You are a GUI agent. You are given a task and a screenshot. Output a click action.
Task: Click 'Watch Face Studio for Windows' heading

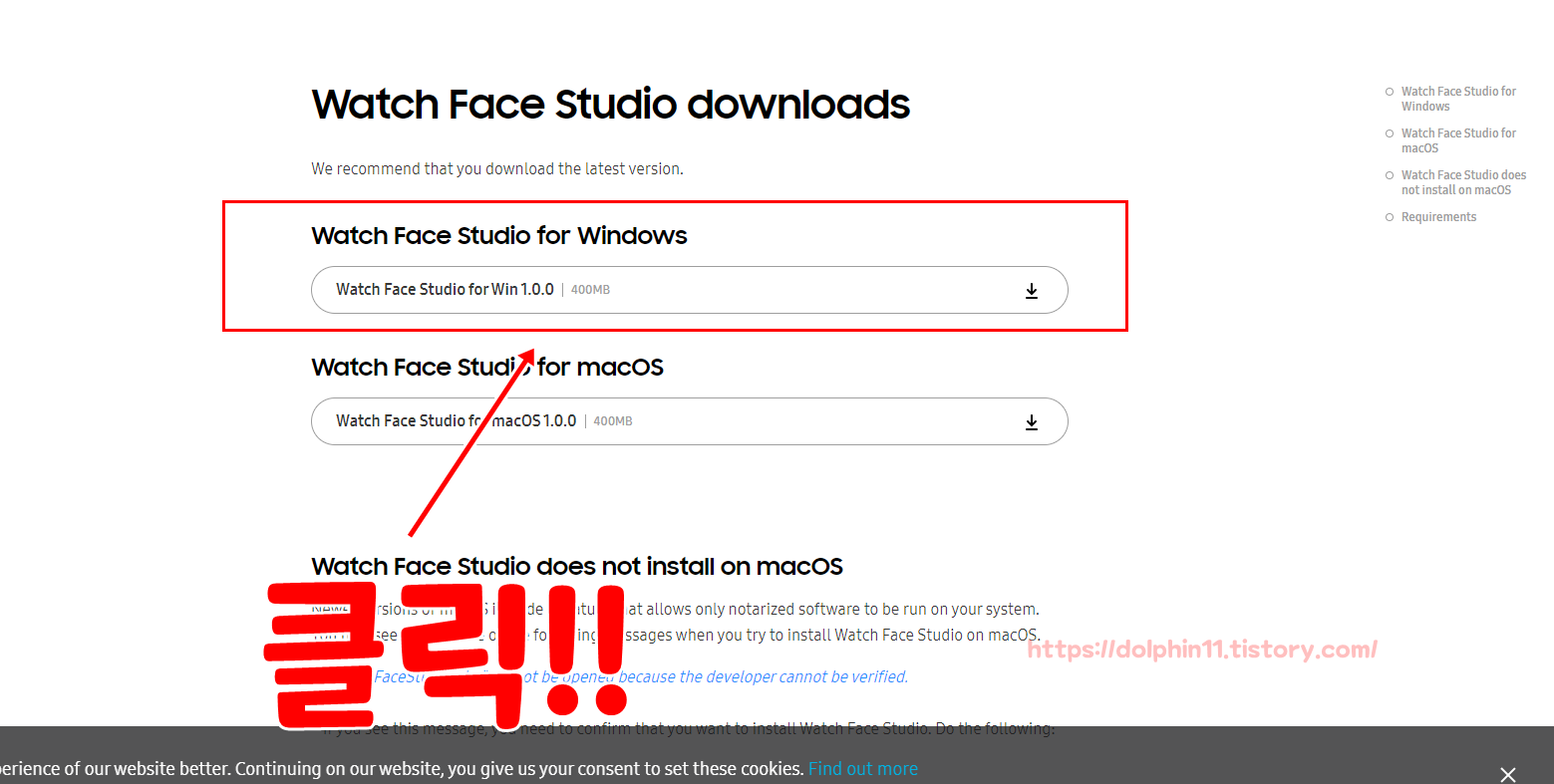[499, 236]
